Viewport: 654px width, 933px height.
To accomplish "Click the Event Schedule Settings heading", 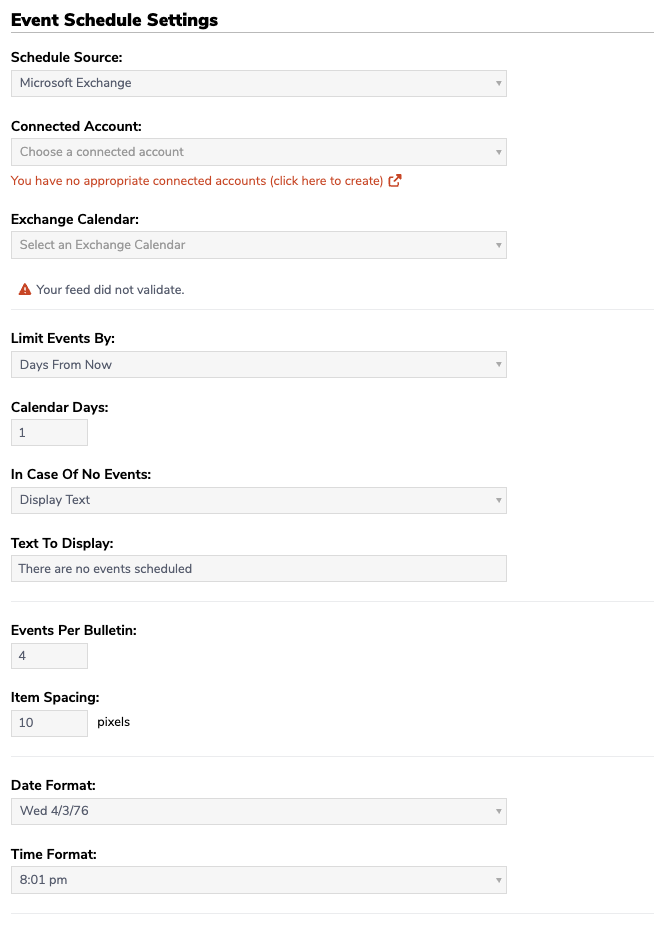I will click(x=114, y=20).
